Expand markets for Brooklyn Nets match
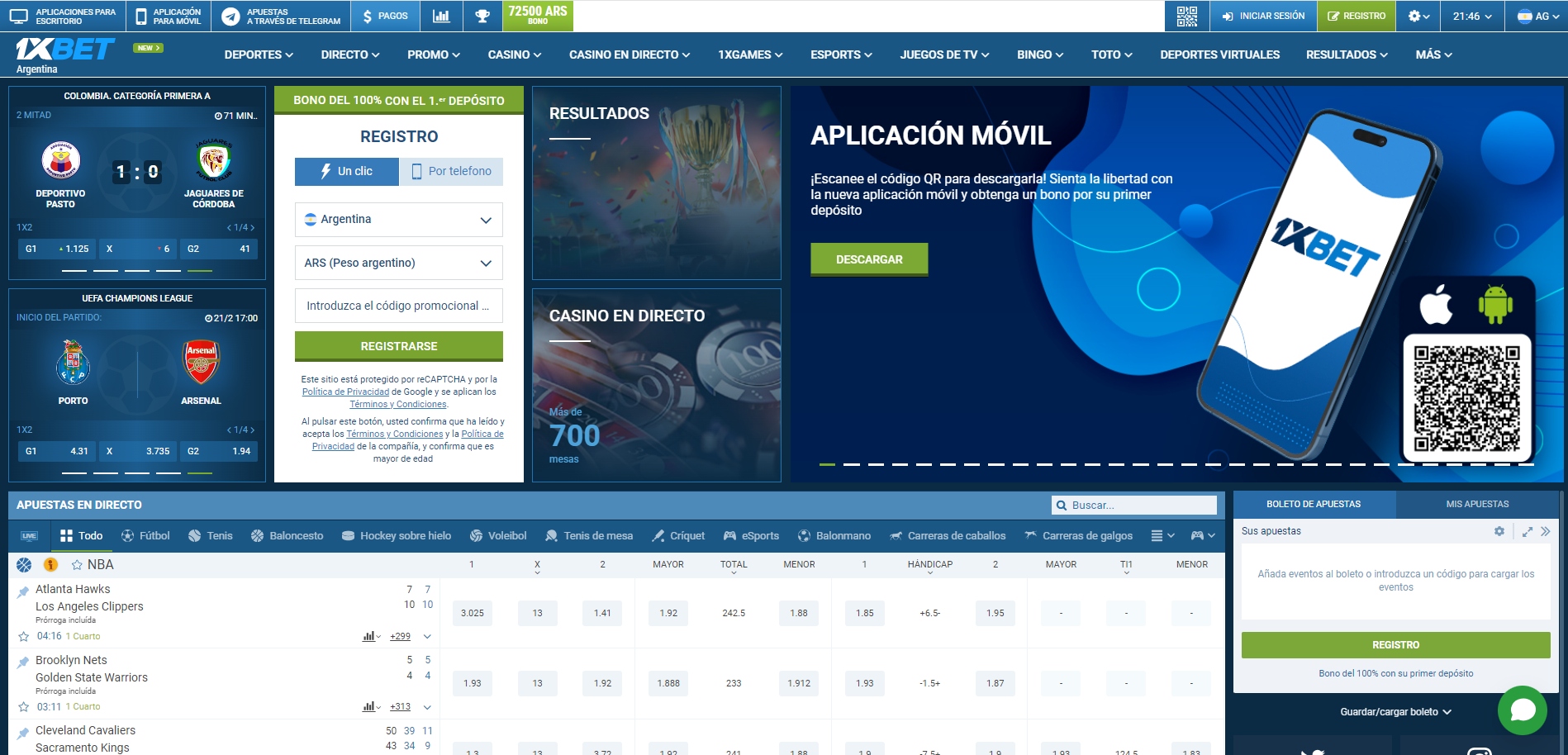 (427, 707)
